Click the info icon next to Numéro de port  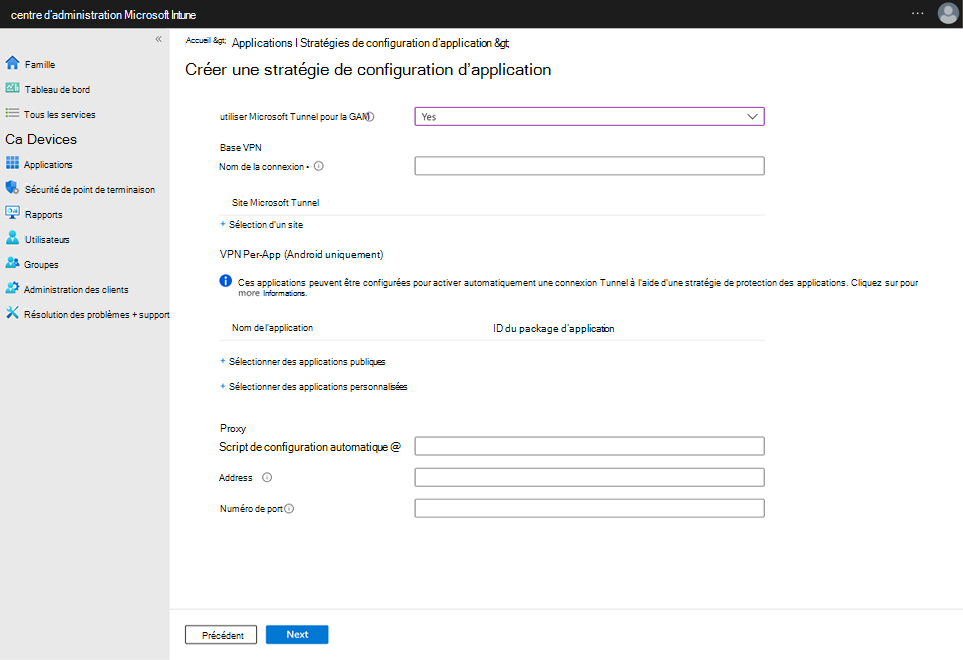click(x=289, y=508)
